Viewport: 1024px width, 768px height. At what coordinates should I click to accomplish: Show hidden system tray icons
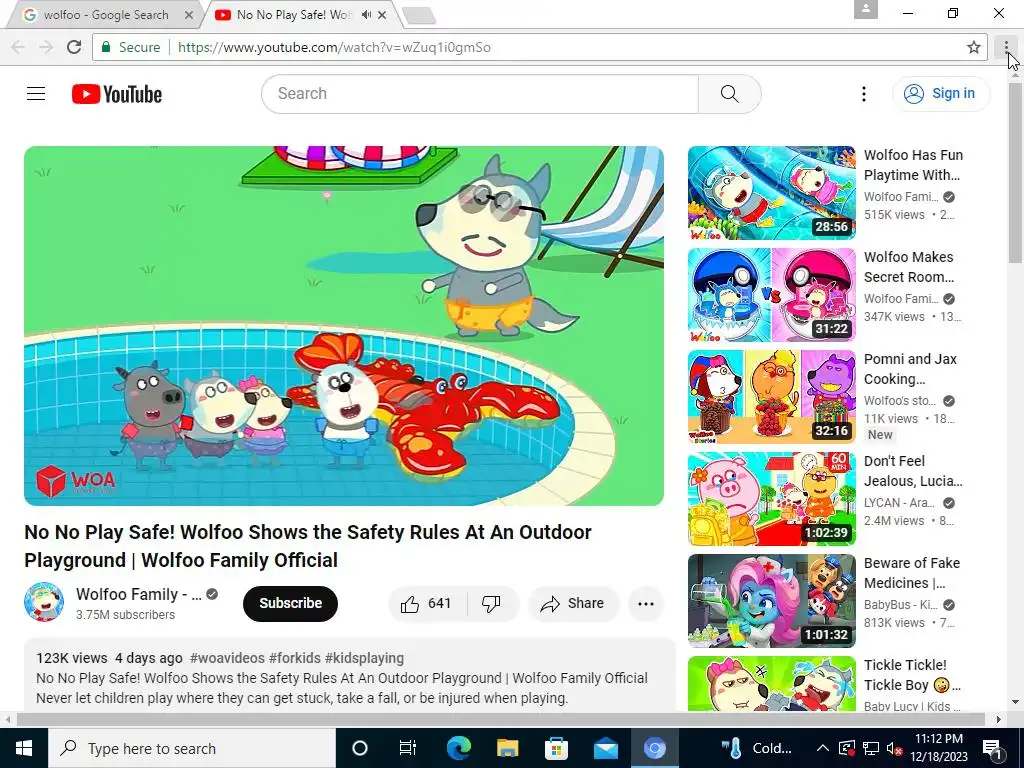coord(823,748)
